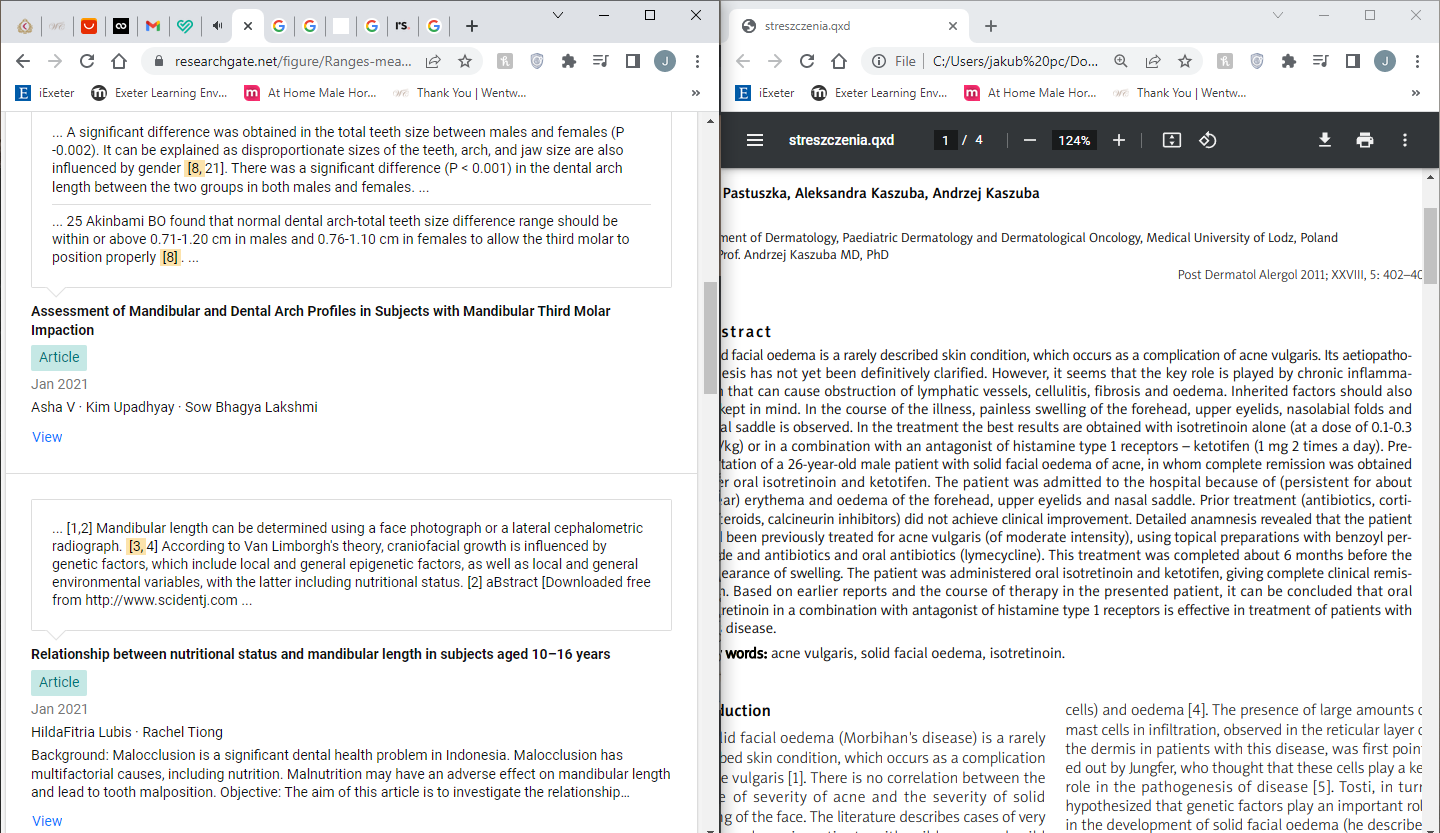Screen dimensions: 1440x833
Task: Open Extensions puzzle menu in PDF window
Action: point(1289,61)
